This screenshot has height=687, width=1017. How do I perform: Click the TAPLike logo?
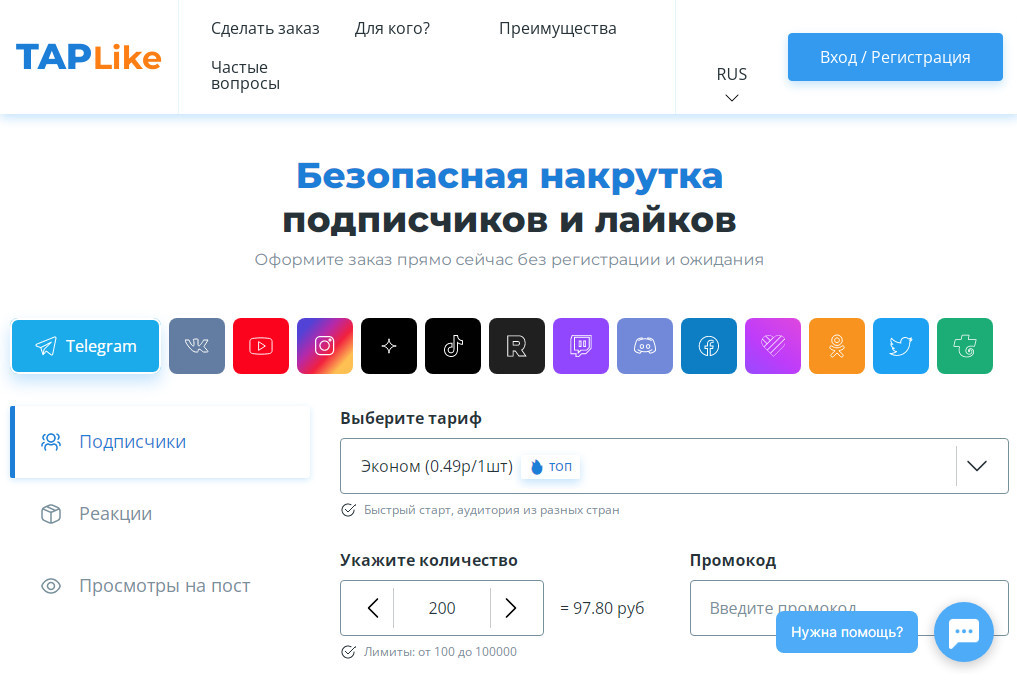(x=88, y=57)
